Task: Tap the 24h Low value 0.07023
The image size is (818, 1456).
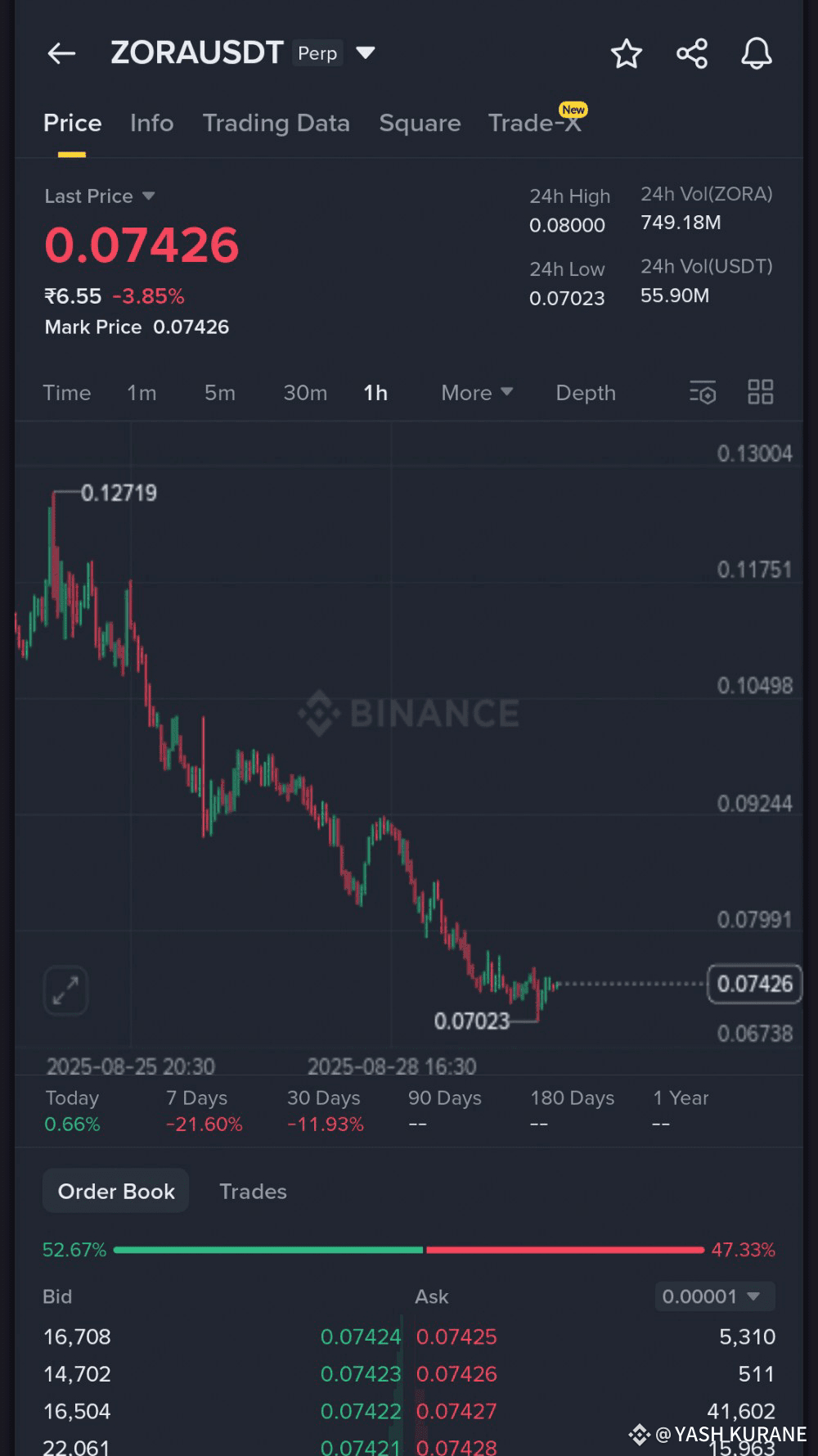Action: [567, 298]
